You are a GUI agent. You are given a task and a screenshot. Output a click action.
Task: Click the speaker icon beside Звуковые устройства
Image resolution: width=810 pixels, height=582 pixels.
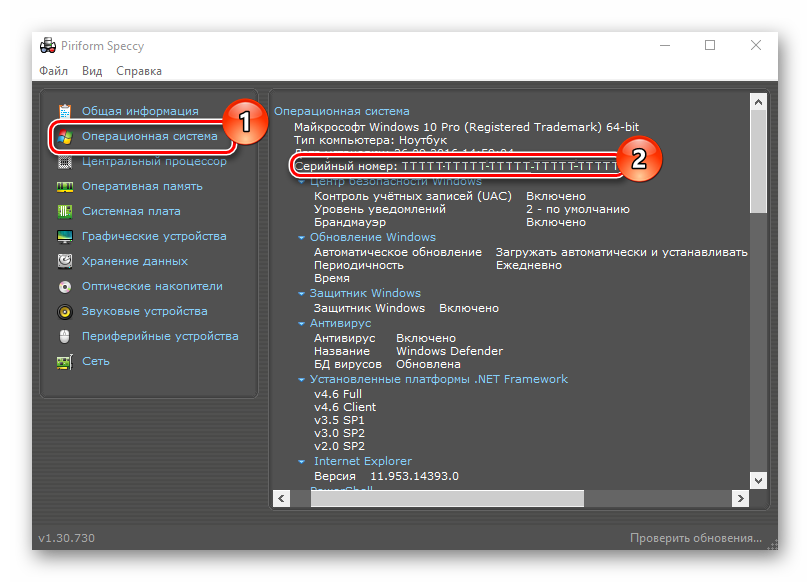[x=65, y=311]
